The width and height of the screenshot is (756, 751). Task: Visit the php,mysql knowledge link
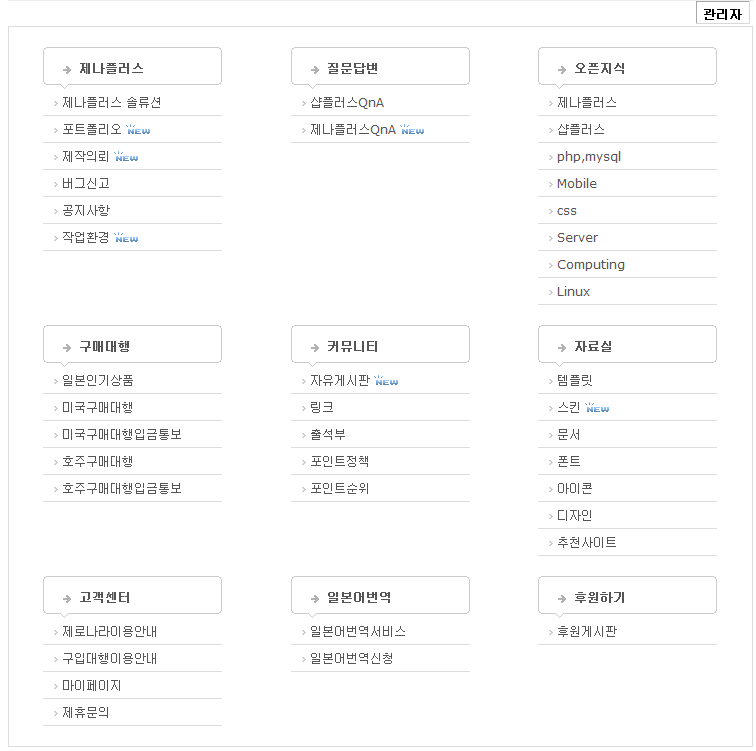(589, 156)
